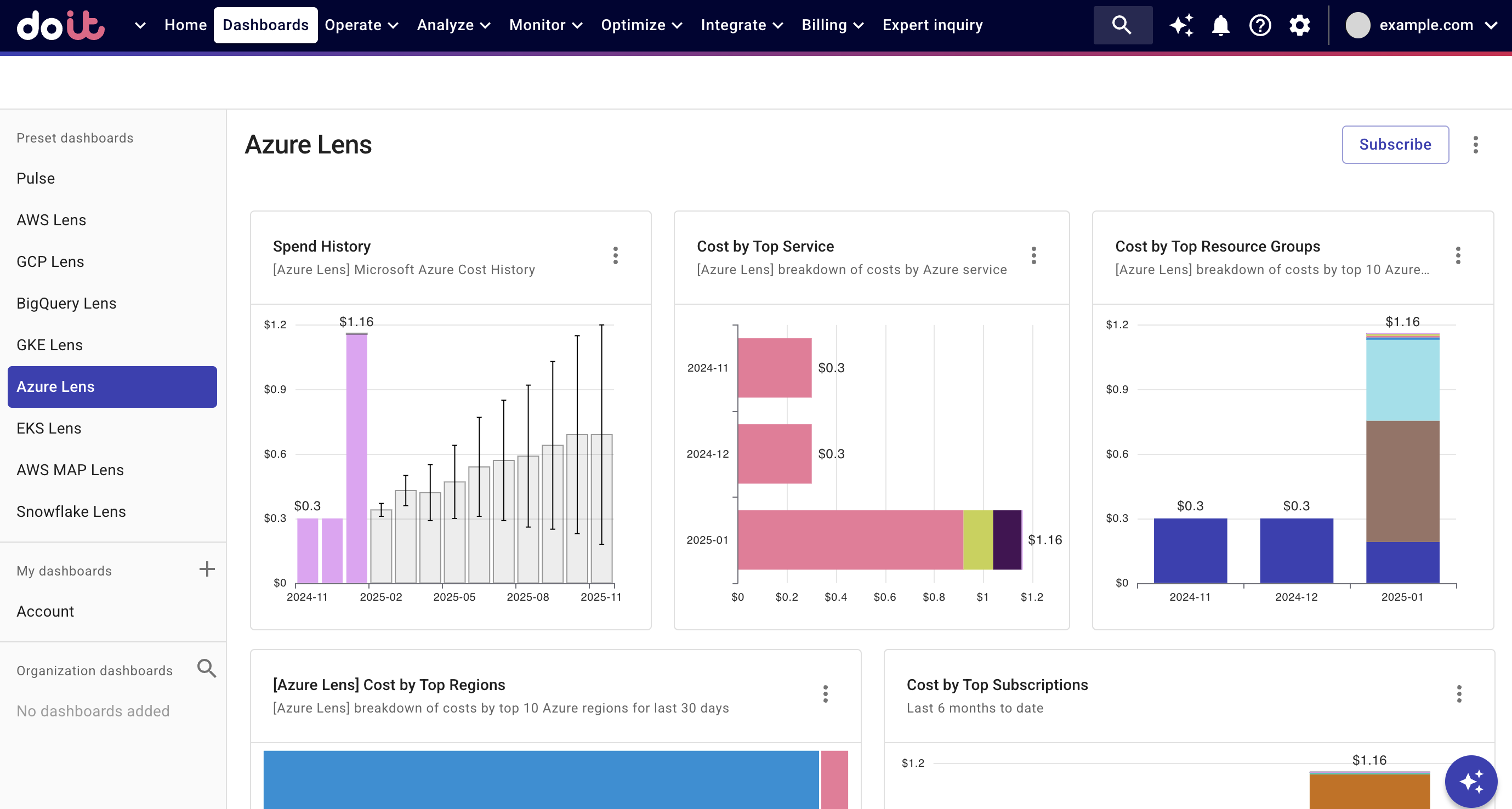
Task: Select the Dashboards tab
Action: pyautogui.click(x=265, y=25)
